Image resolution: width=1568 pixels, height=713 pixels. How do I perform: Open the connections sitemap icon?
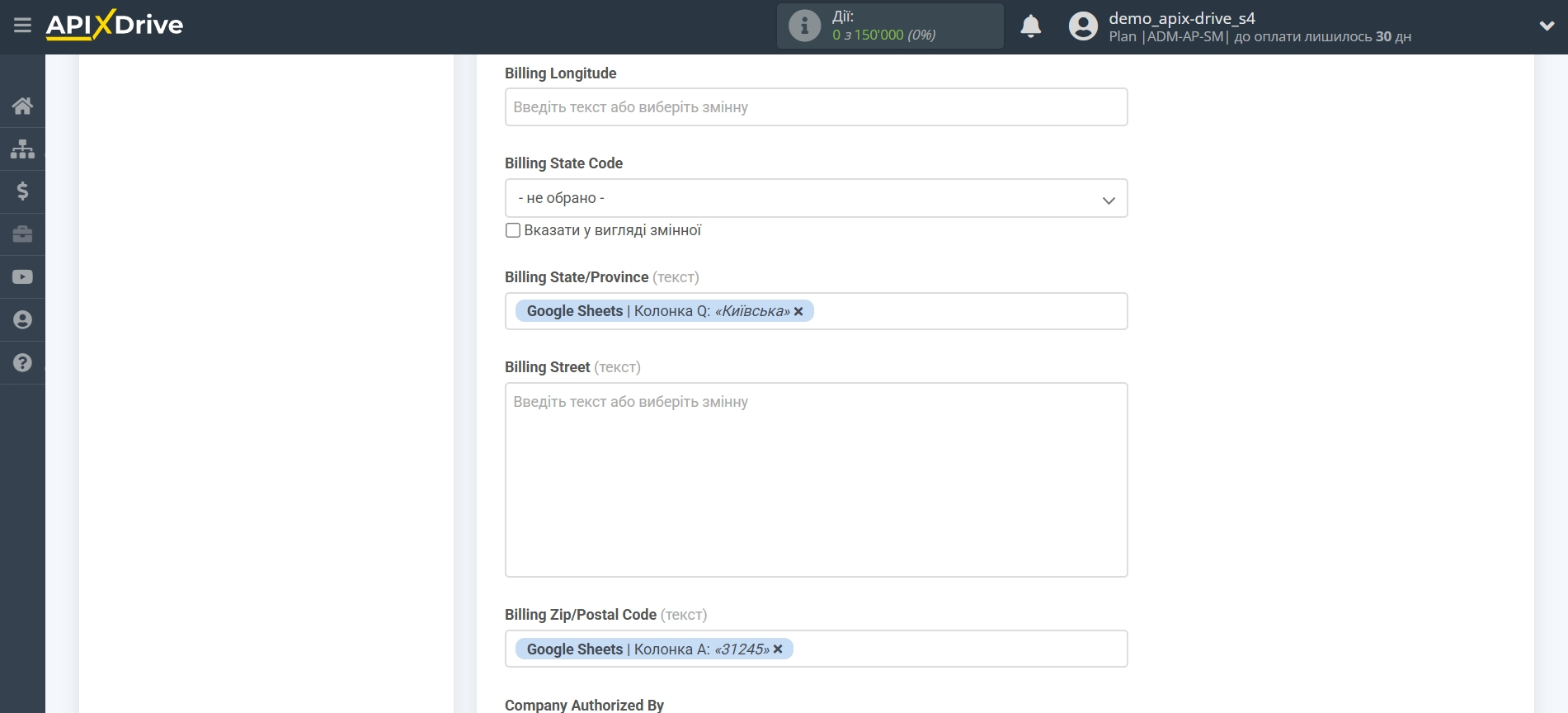tap(22, 149)
